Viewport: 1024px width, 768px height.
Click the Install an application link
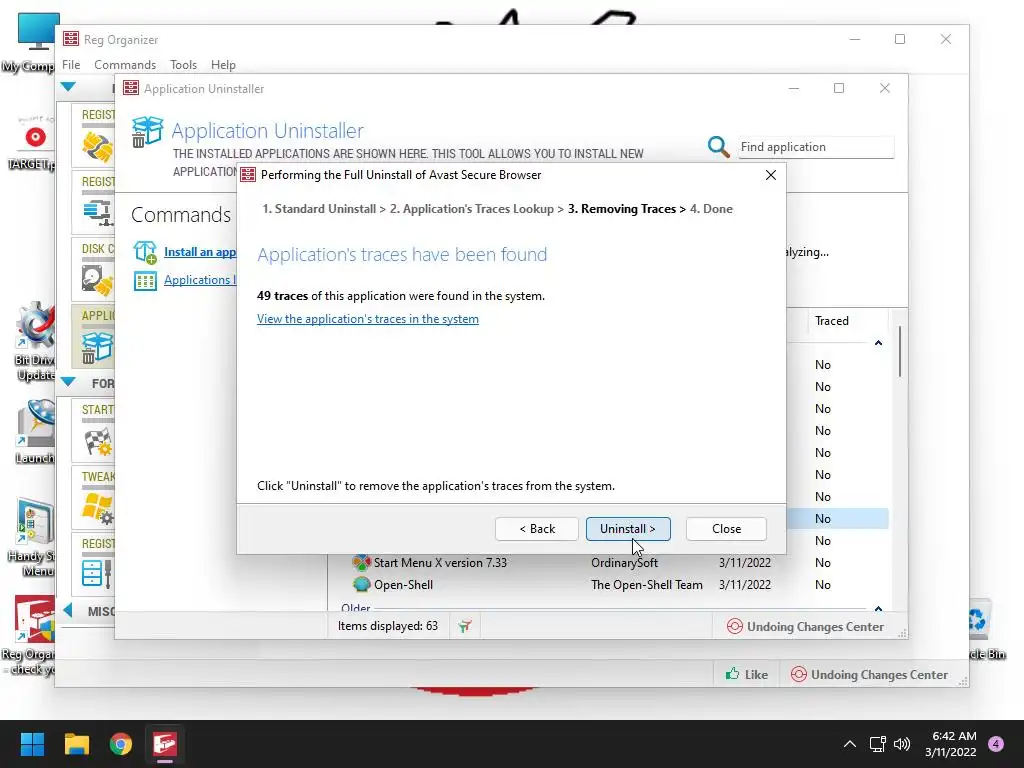coord(200,252)
